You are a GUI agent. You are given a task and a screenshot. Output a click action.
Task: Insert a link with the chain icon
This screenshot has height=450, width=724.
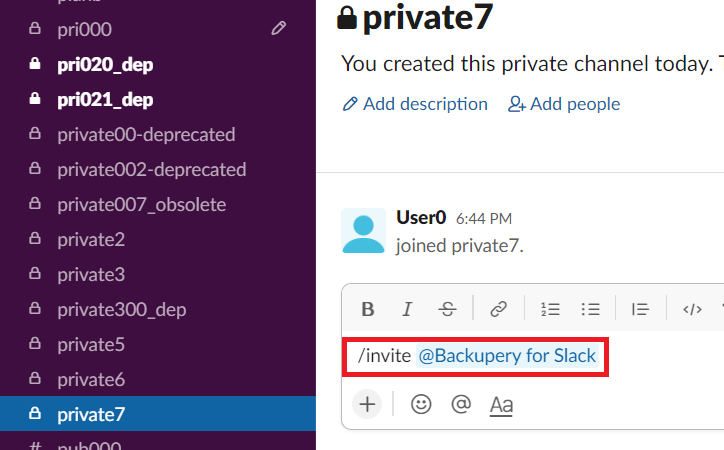point(499,309)
